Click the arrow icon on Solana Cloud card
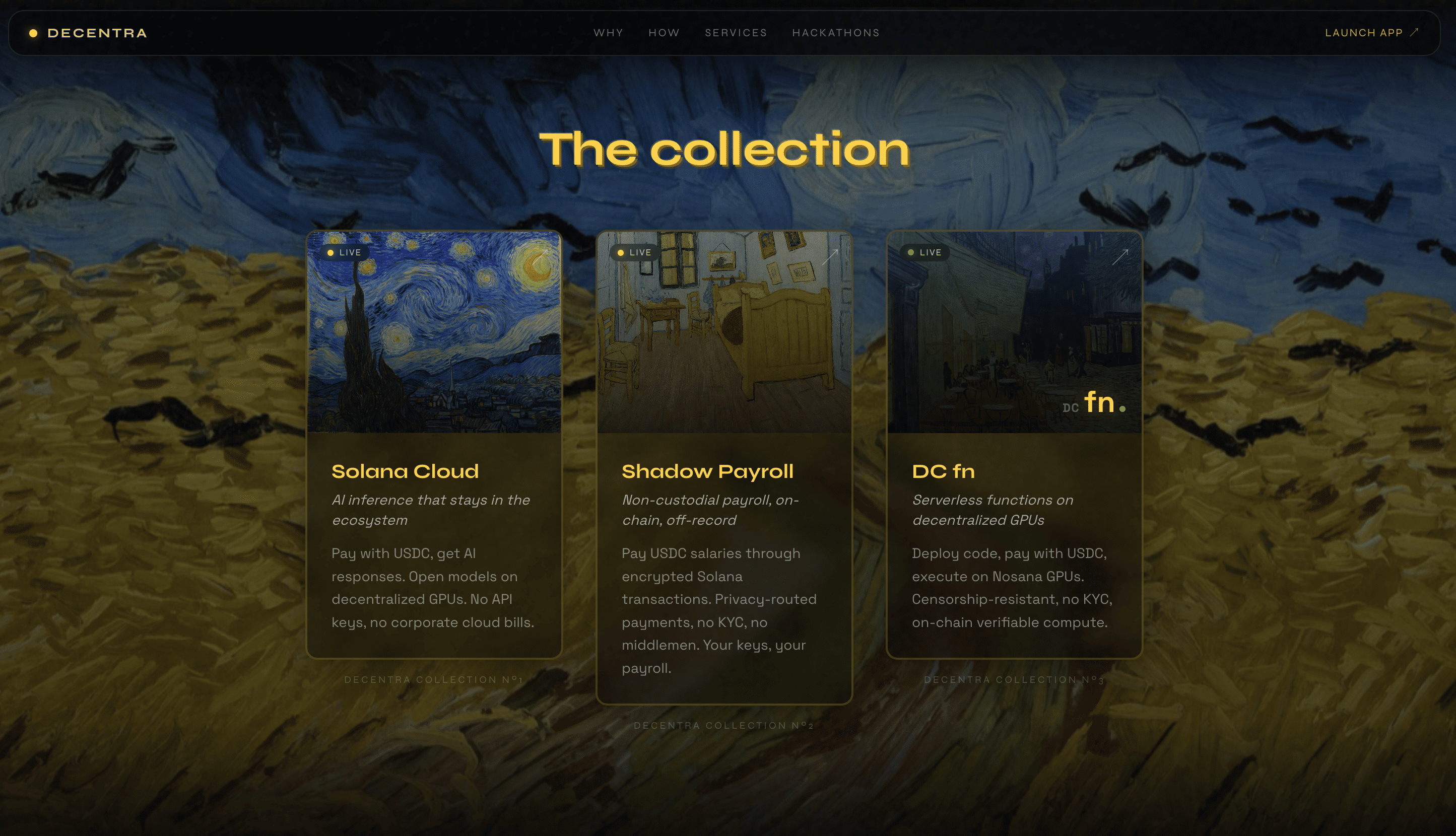This screenshot has height=836, width=1456. point(540,257)
